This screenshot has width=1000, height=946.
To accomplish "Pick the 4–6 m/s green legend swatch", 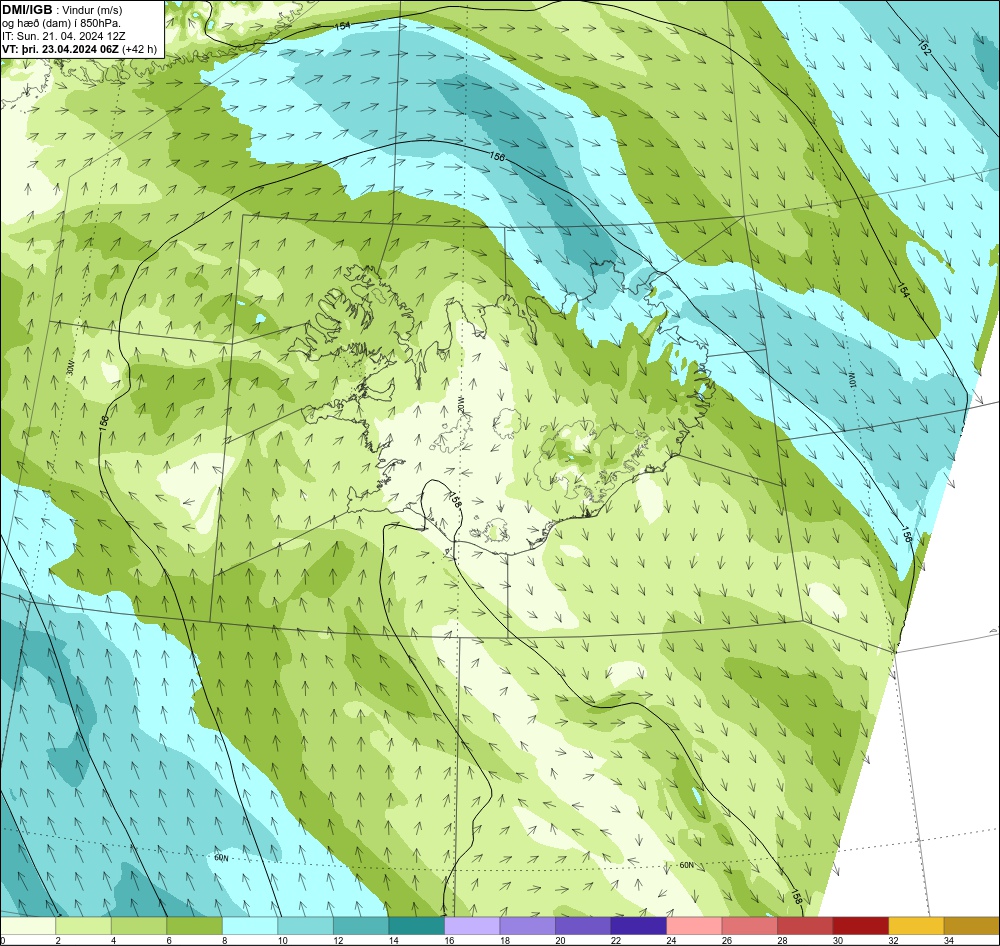I will click(x=139, y=926).
